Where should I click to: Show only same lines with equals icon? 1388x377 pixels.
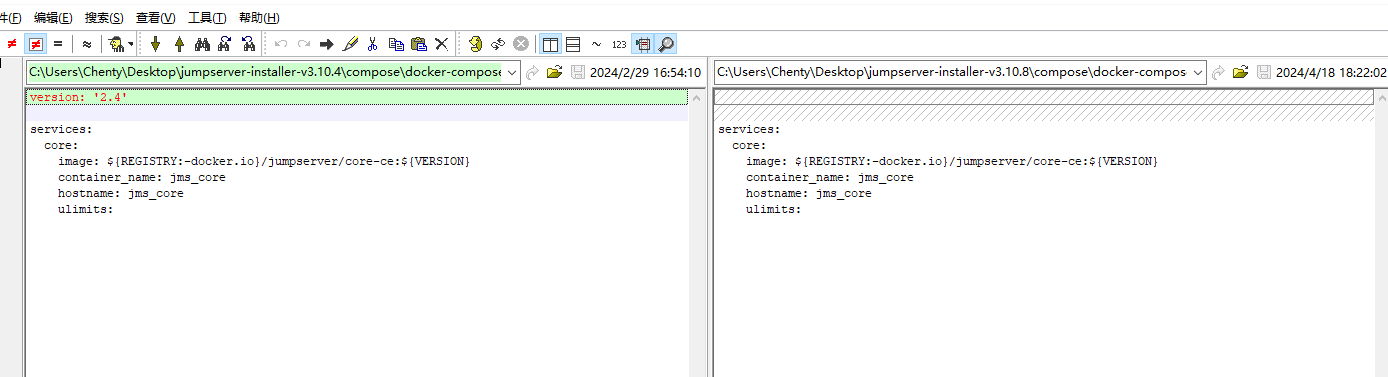pyautogui.click(x=58, y=44)
